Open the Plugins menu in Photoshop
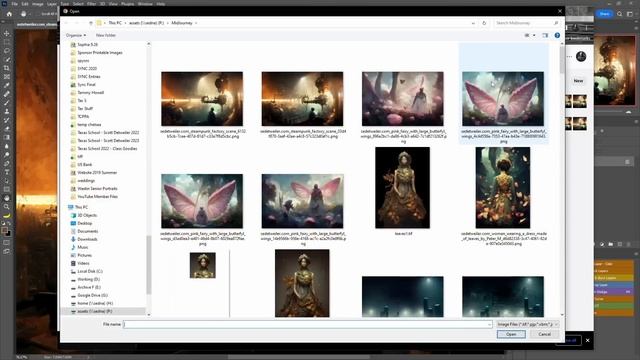Screen dimensions: 640x360 127,4
